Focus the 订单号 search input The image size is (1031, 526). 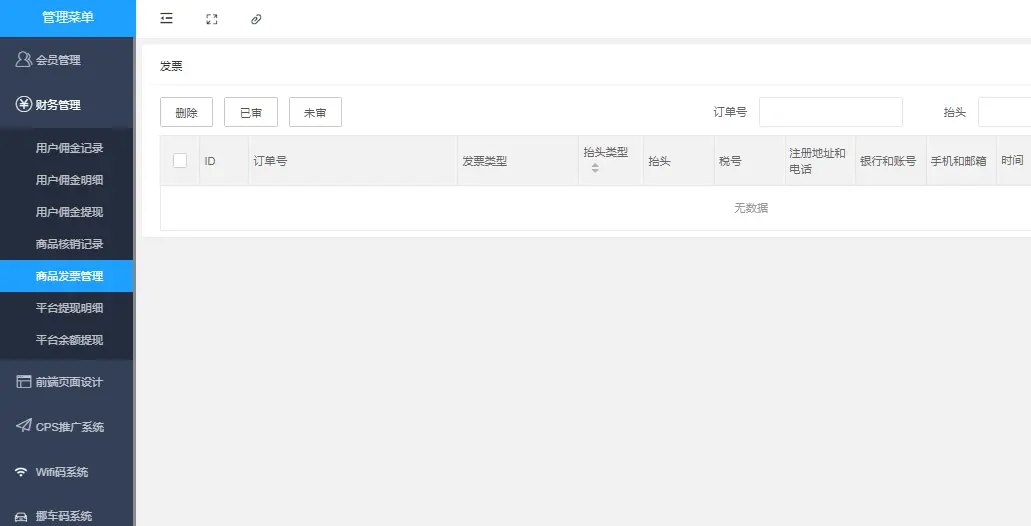tap(830, 112)
